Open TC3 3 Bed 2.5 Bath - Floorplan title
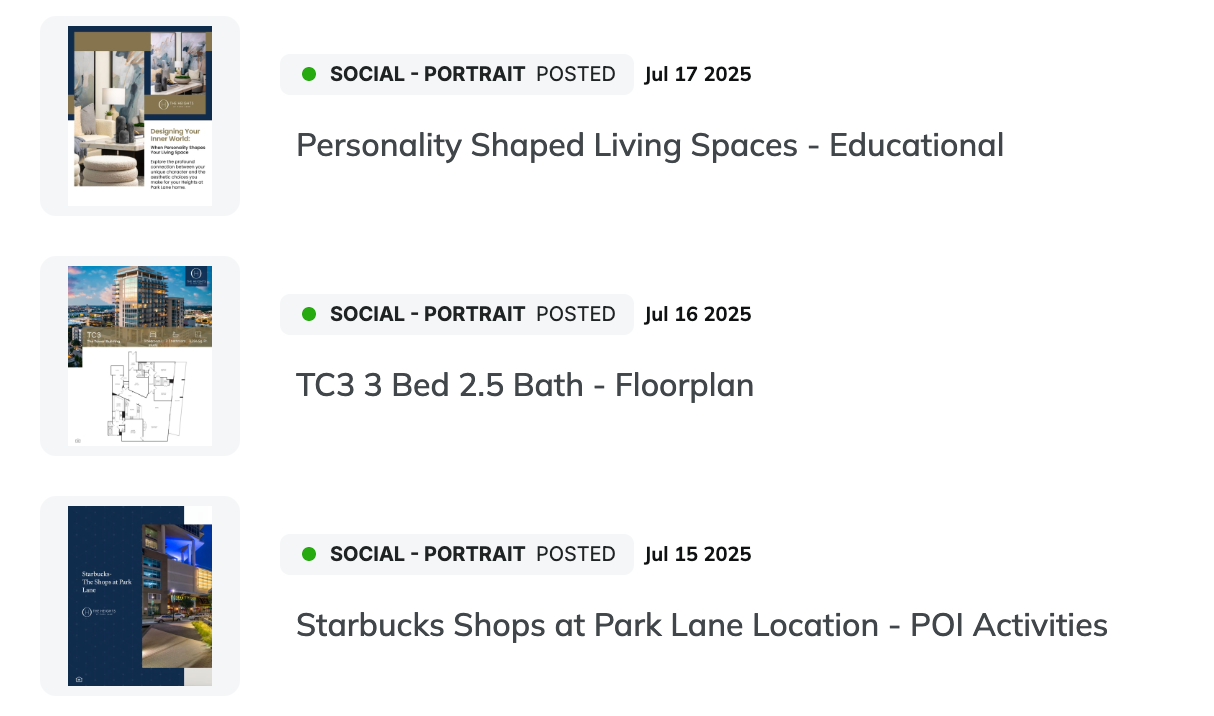This screenshot has height=716, width=1214. pos(525,385)
